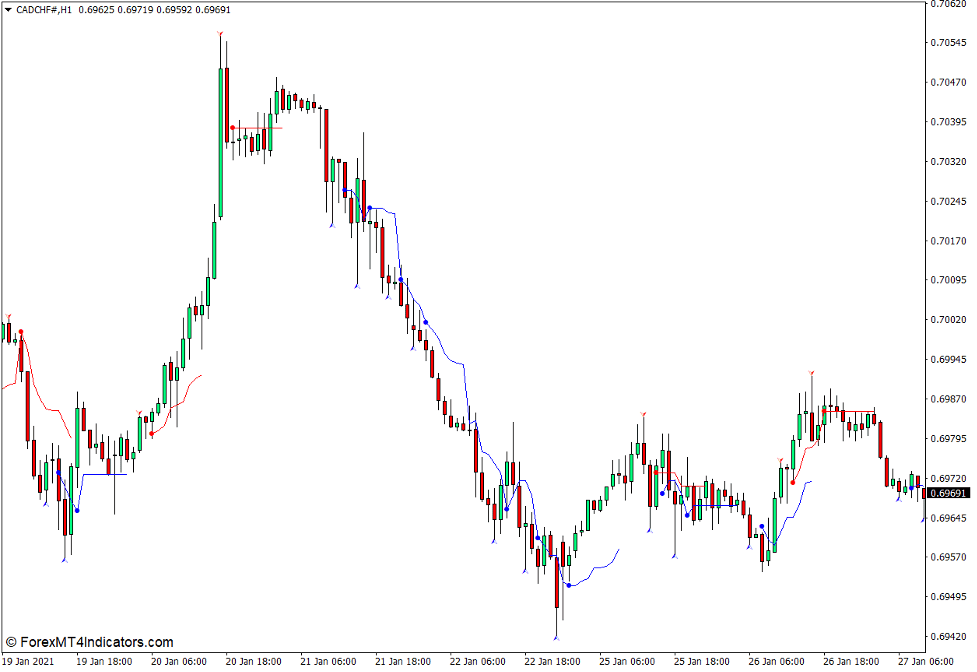Screen dimensions: 977x672
Task: Click the red arrow above the 26 Jan peak
Action: [812, 373]
